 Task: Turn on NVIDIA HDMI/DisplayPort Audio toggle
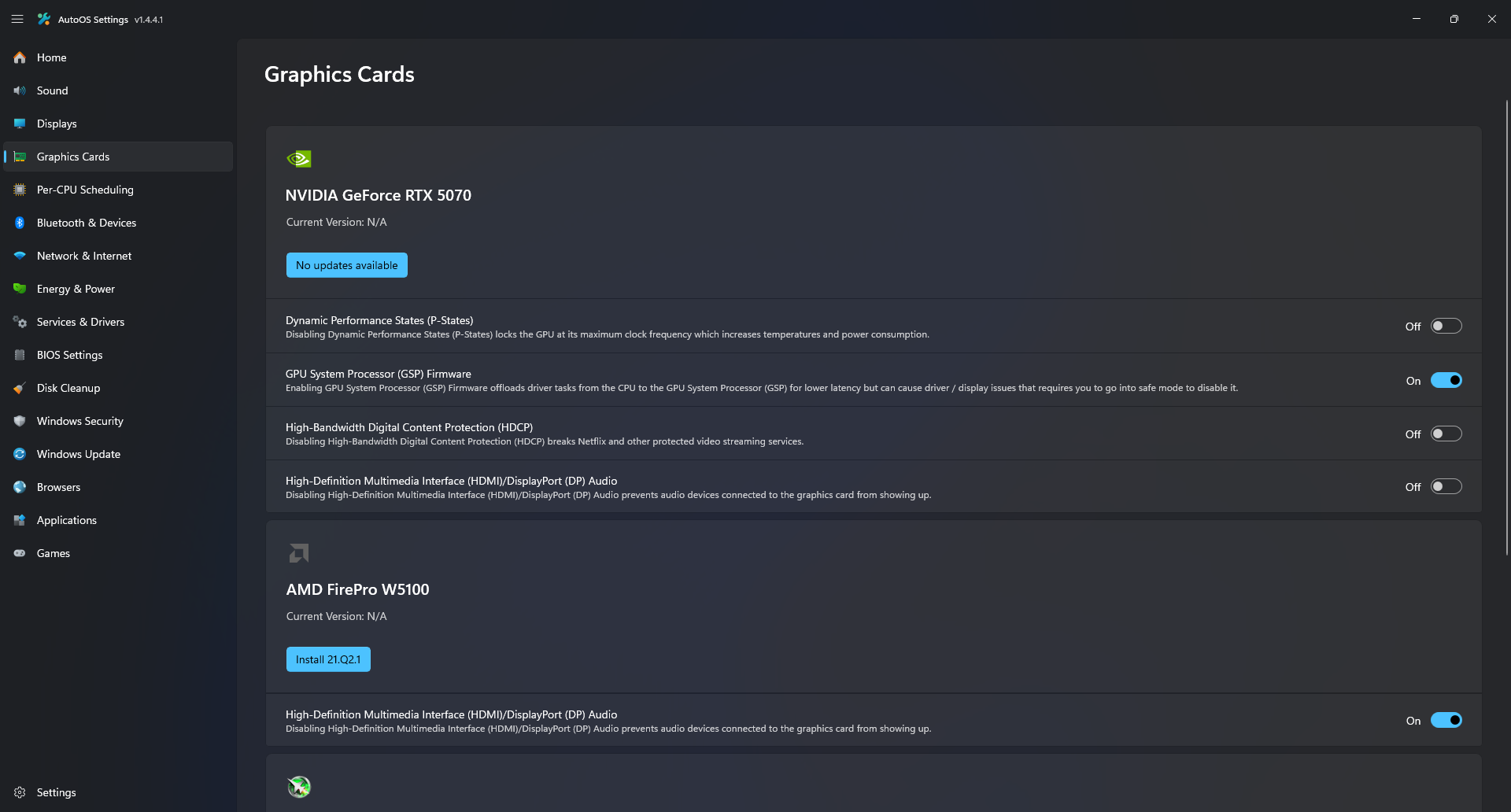point(1446,486)
